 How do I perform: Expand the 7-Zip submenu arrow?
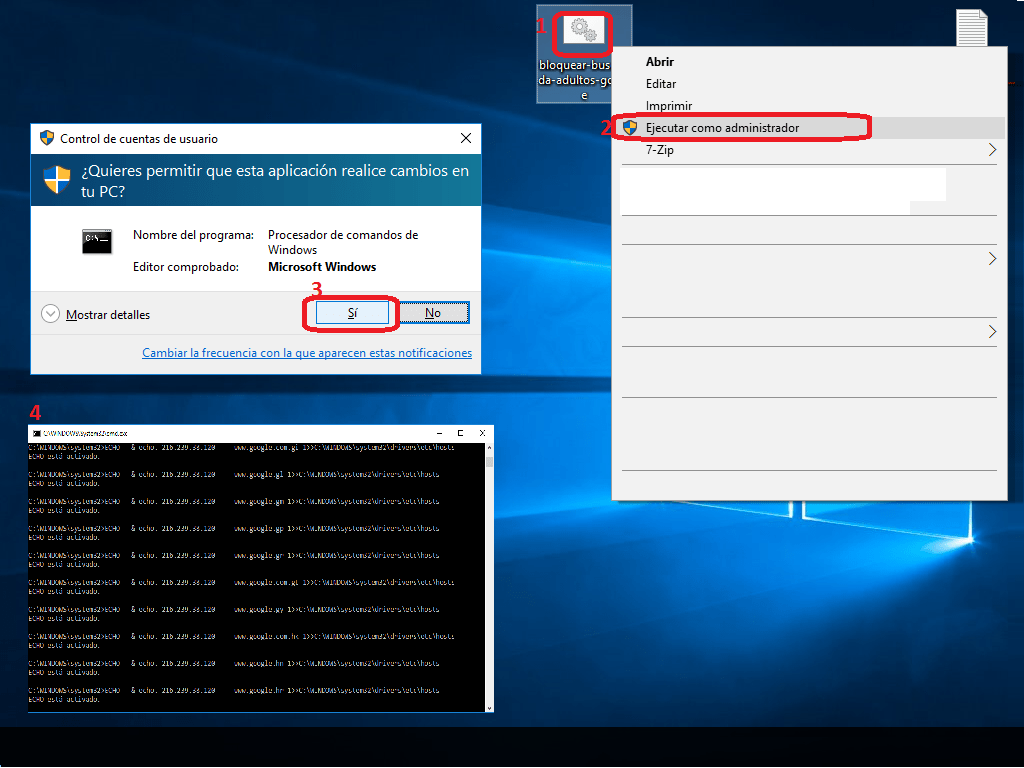992,150
